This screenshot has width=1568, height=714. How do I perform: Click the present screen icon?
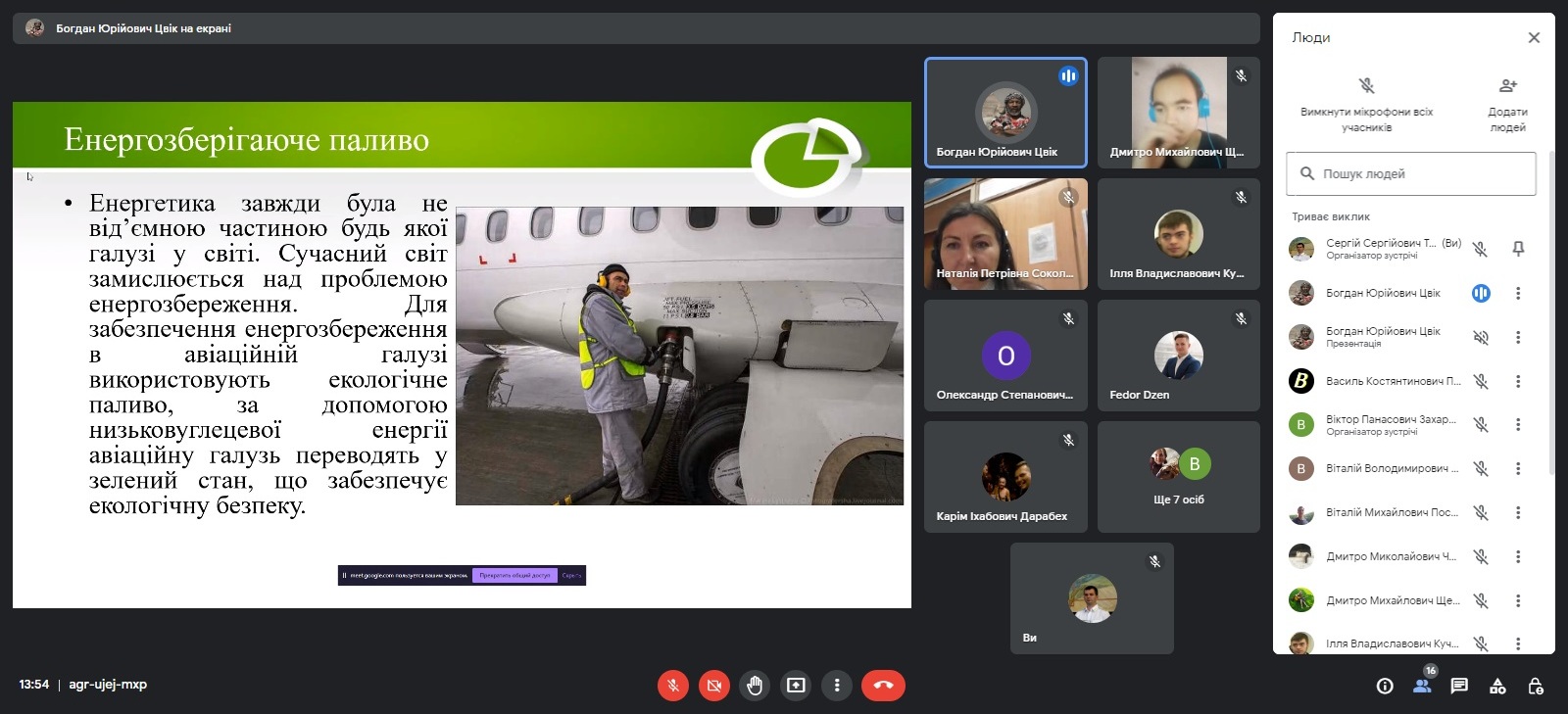pyautogui.click(x=796, y=686)
